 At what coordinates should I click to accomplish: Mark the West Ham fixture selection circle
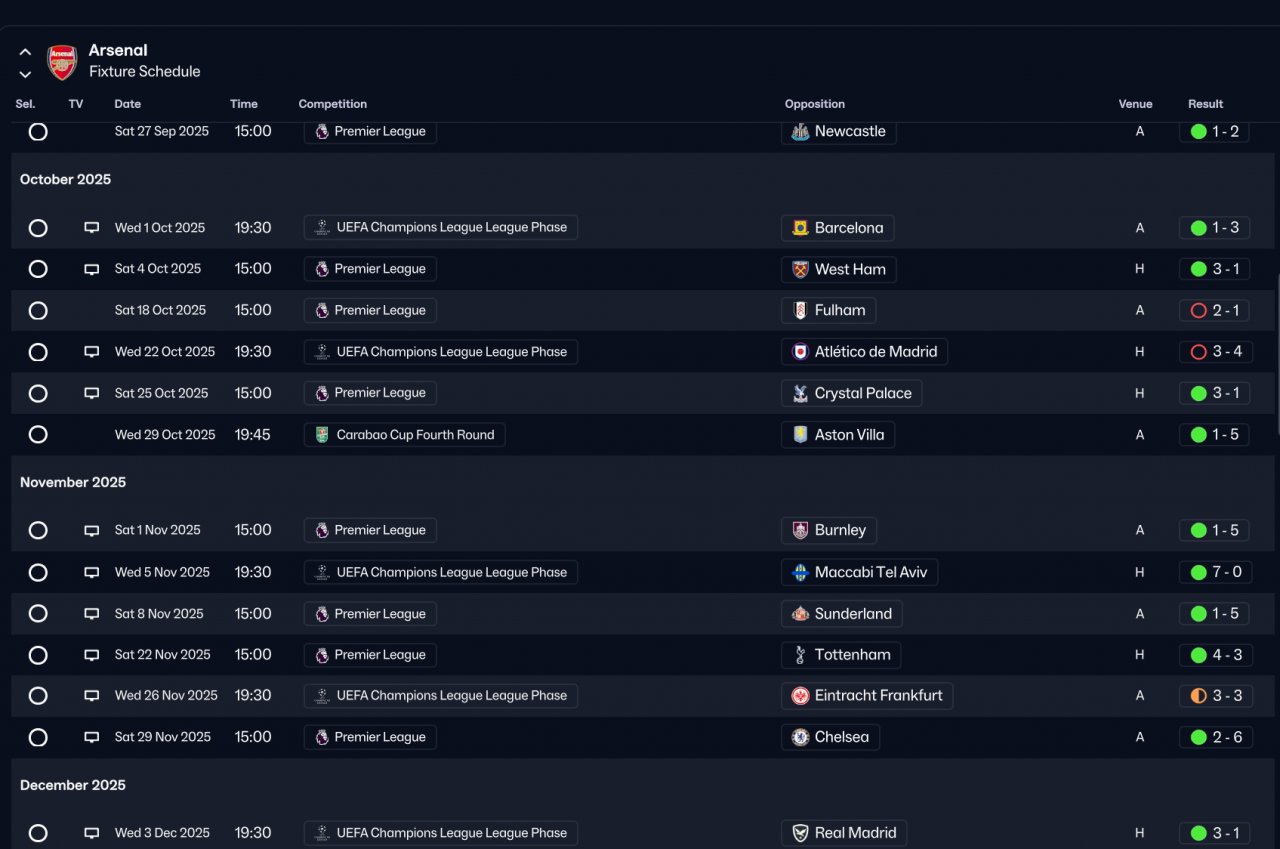pos(38,269)
